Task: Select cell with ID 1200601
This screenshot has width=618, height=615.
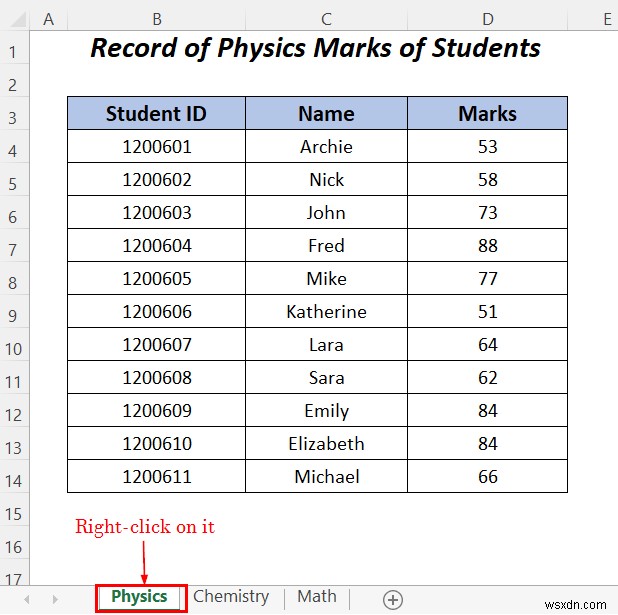Action: (x=156, y=146)
